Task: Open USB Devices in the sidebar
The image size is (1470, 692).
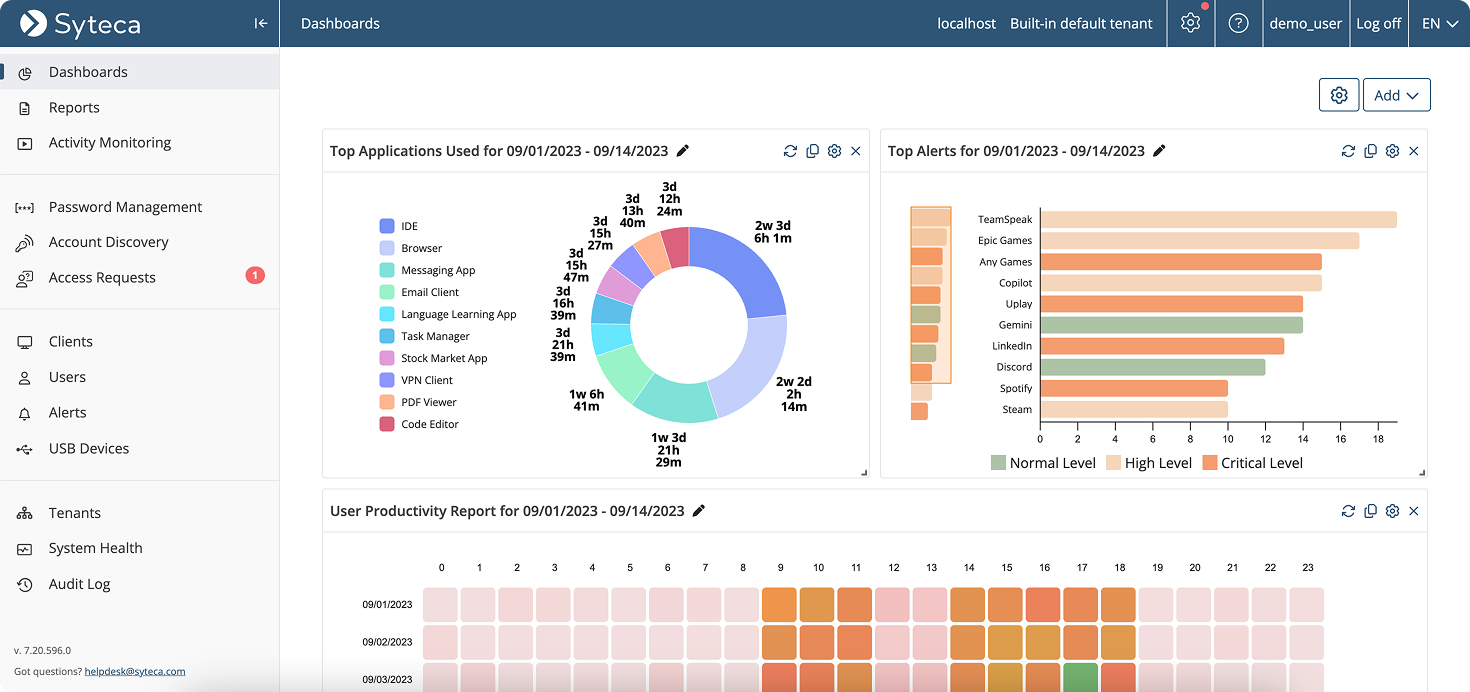Action: 139,448
